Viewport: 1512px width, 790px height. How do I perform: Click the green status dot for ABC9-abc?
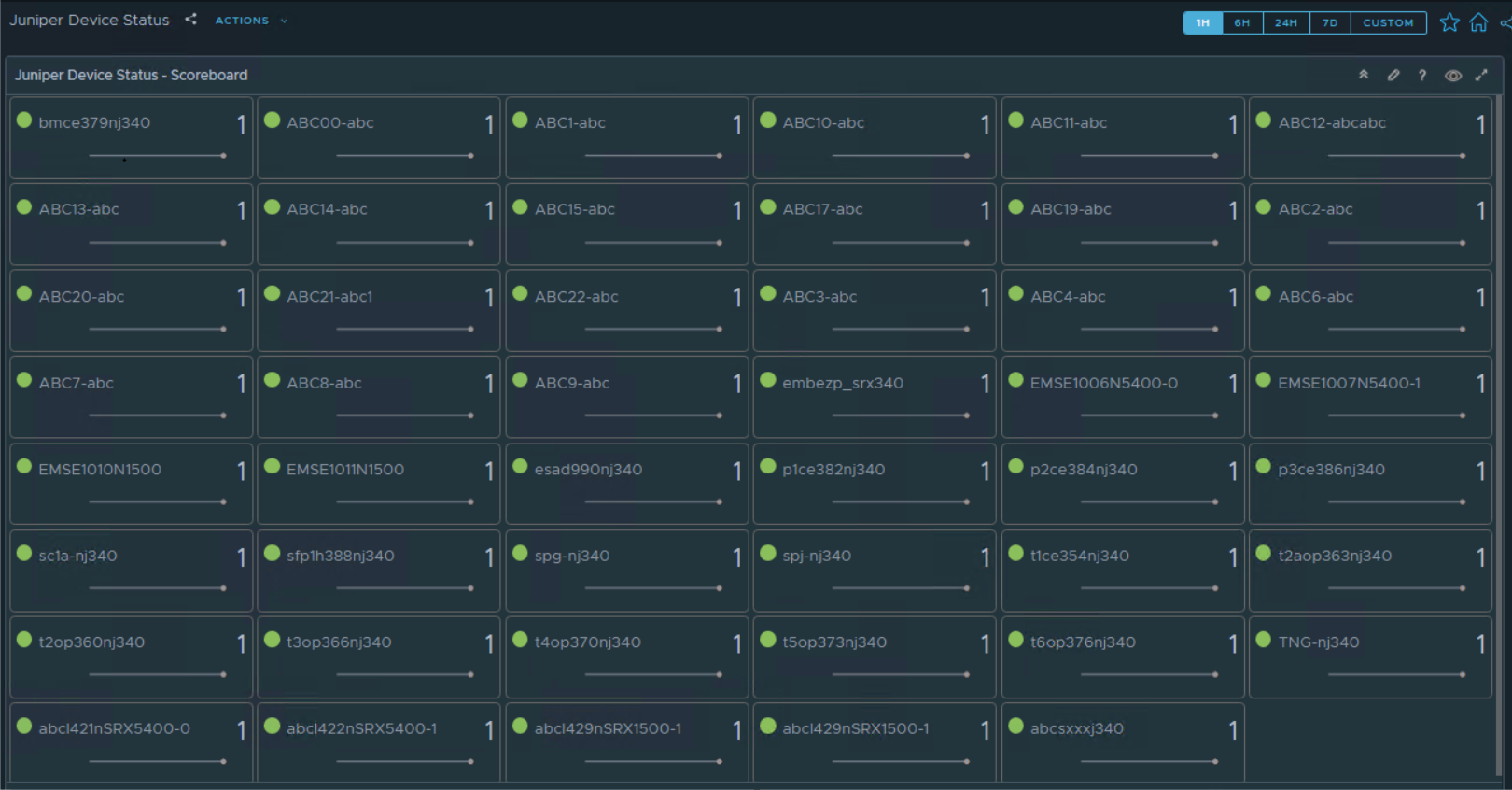click(x=521, y=379)
